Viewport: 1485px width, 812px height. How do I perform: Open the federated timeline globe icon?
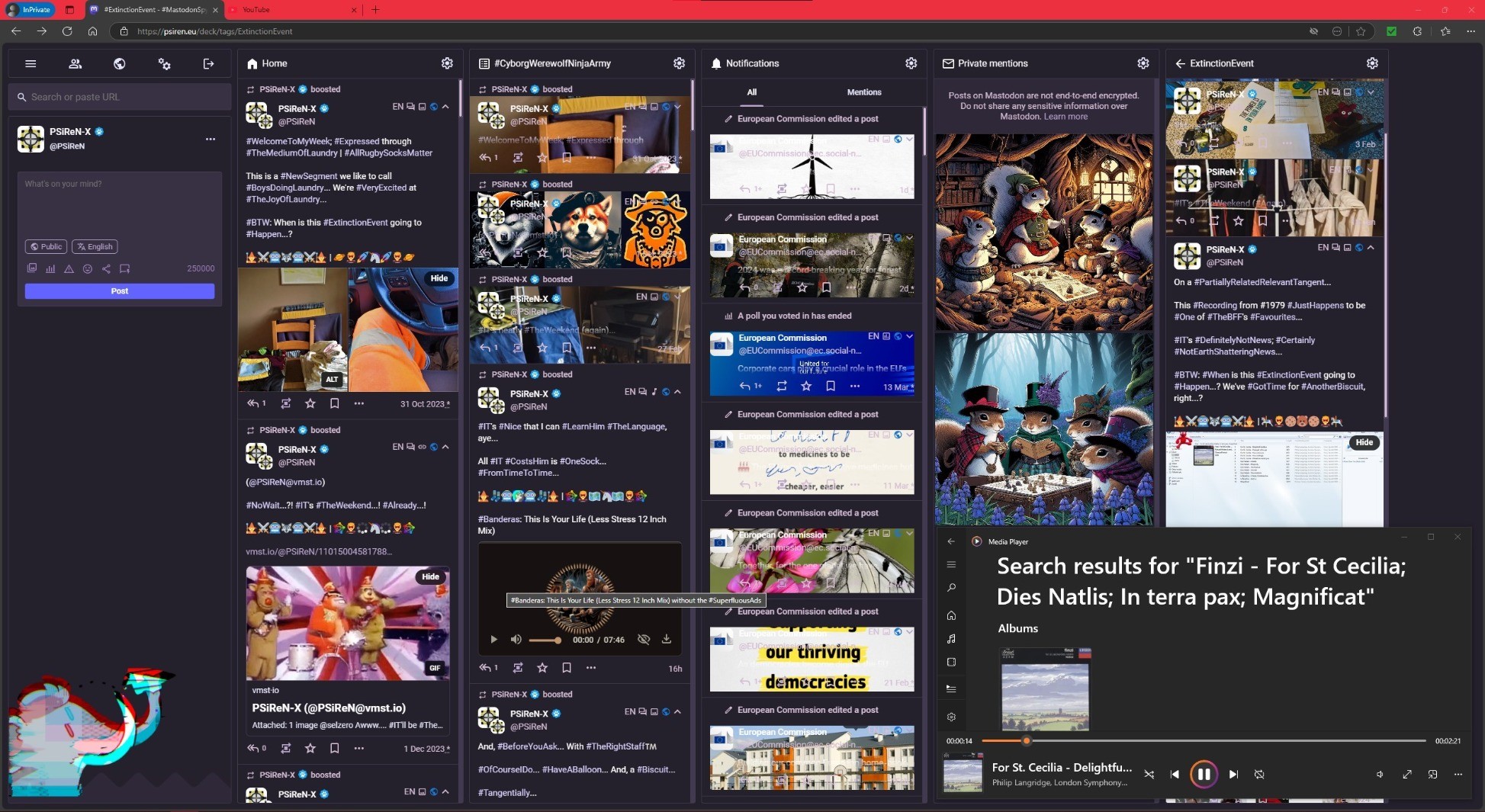click(x=119, y=64)
